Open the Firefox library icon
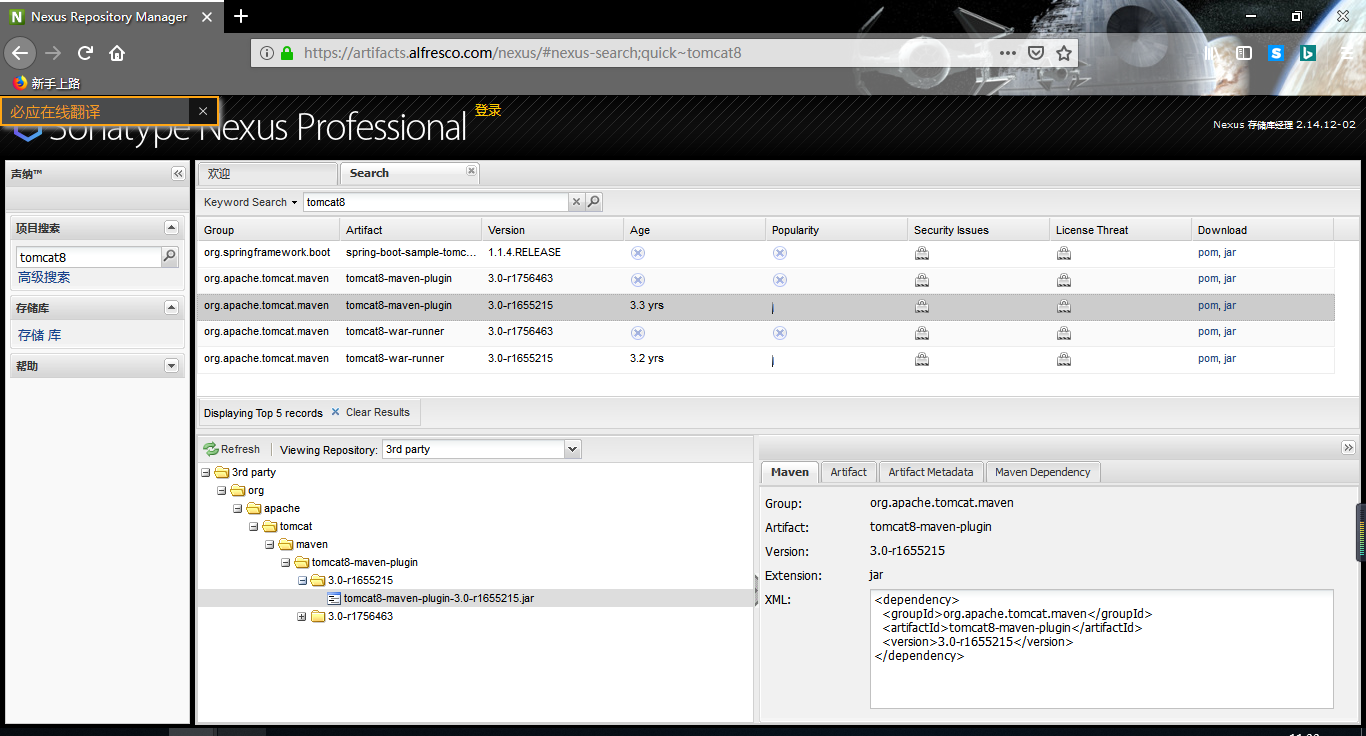The height and width of the screenshot is (736, 1366). click(1213, 53)
